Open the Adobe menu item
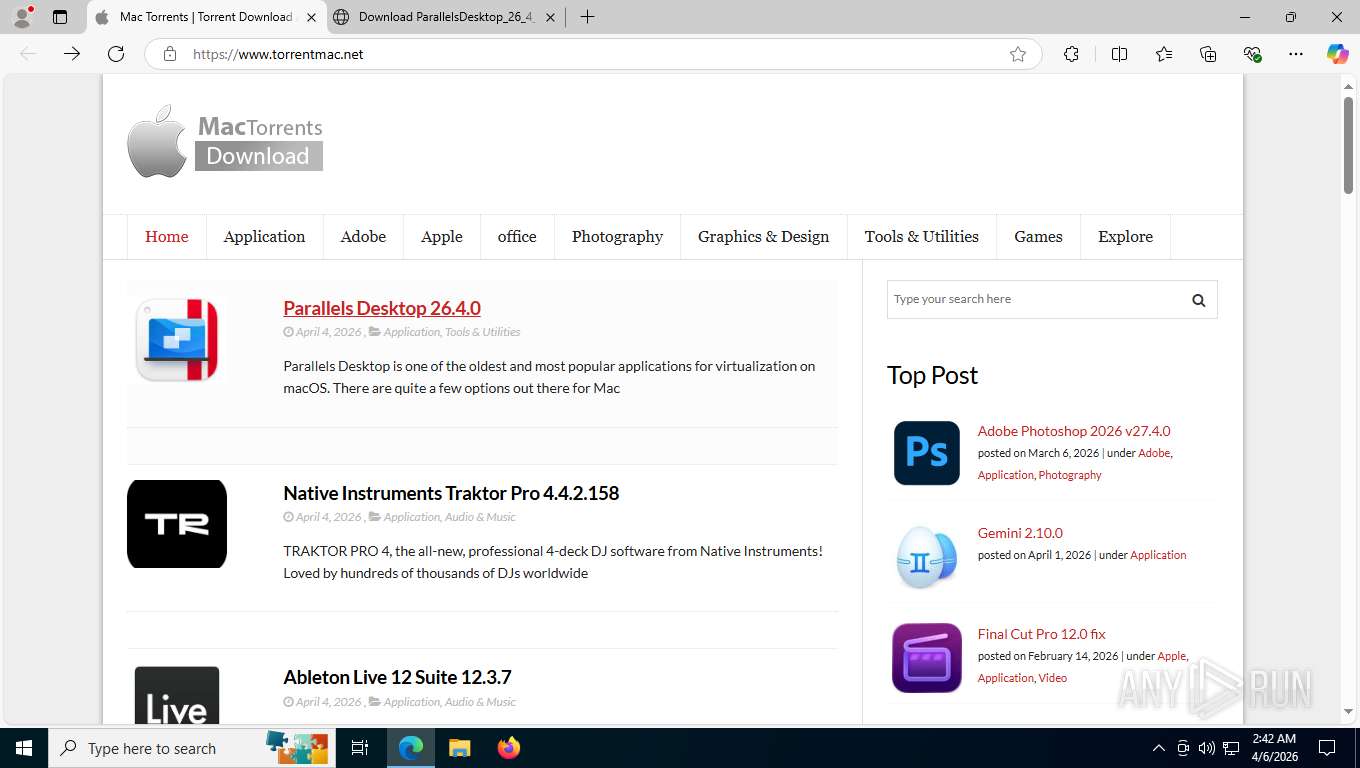Screen dimensions: 1360x768 (363, 237)
